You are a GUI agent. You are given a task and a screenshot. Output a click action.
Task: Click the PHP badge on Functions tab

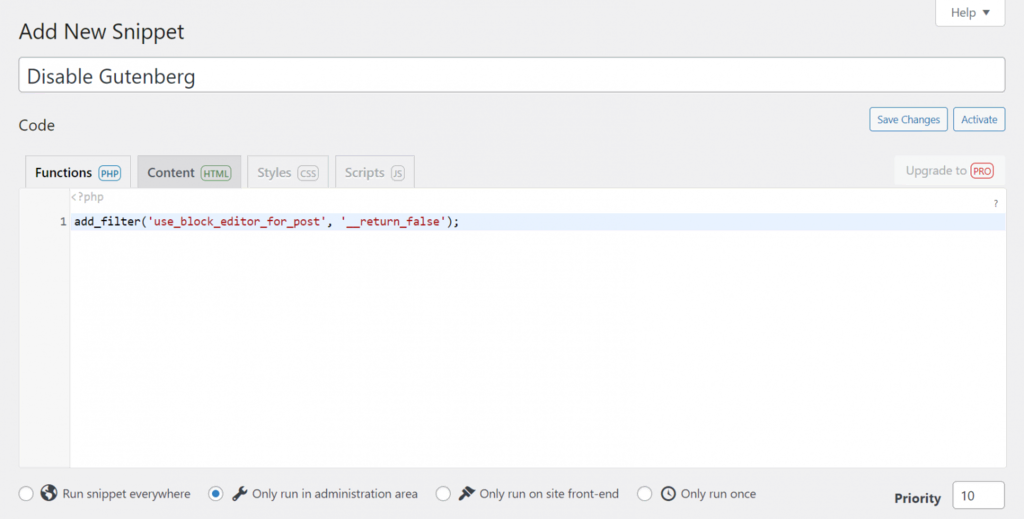pyautogui.click(x=109, y=173)
